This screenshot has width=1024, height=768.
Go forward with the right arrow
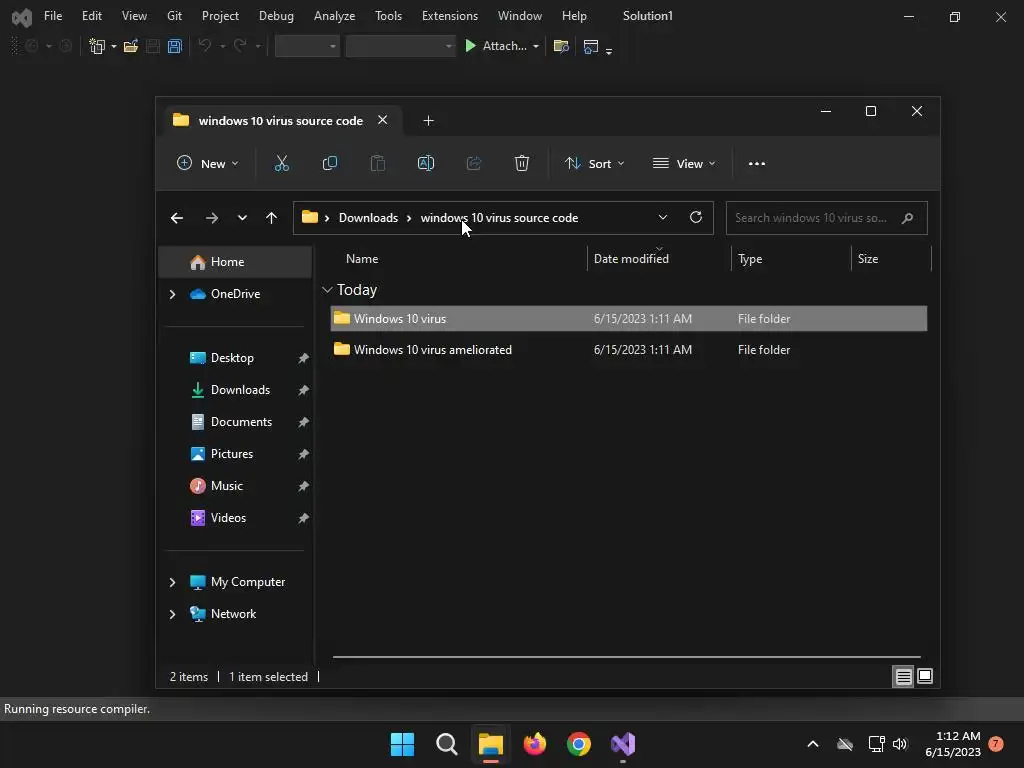(212, 218)
